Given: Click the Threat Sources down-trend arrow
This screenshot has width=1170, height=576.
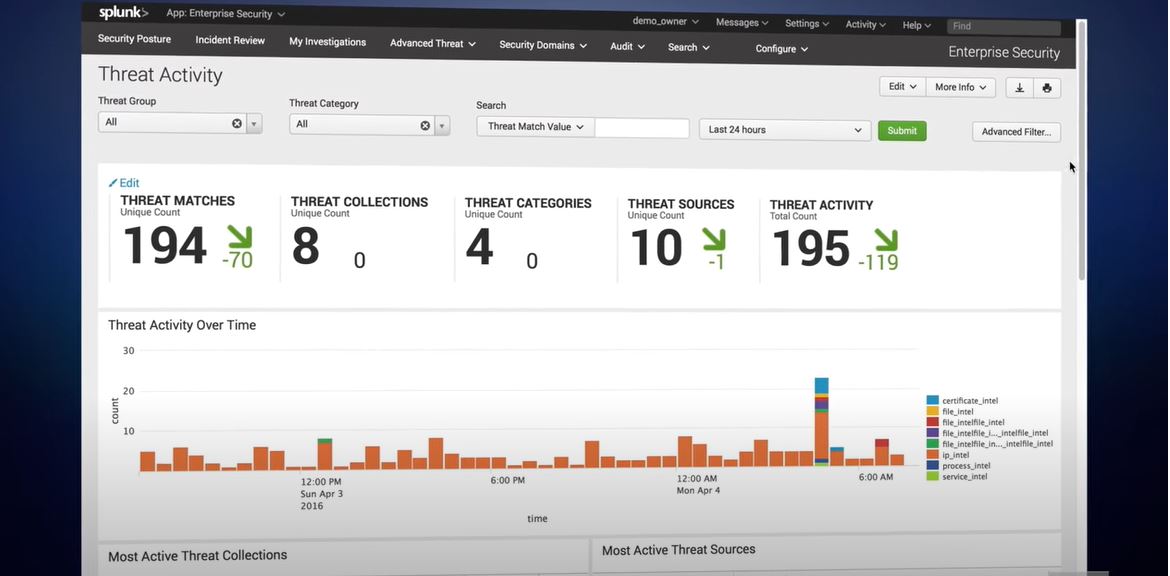Looking at the screenshot, I should pos(713,239).
